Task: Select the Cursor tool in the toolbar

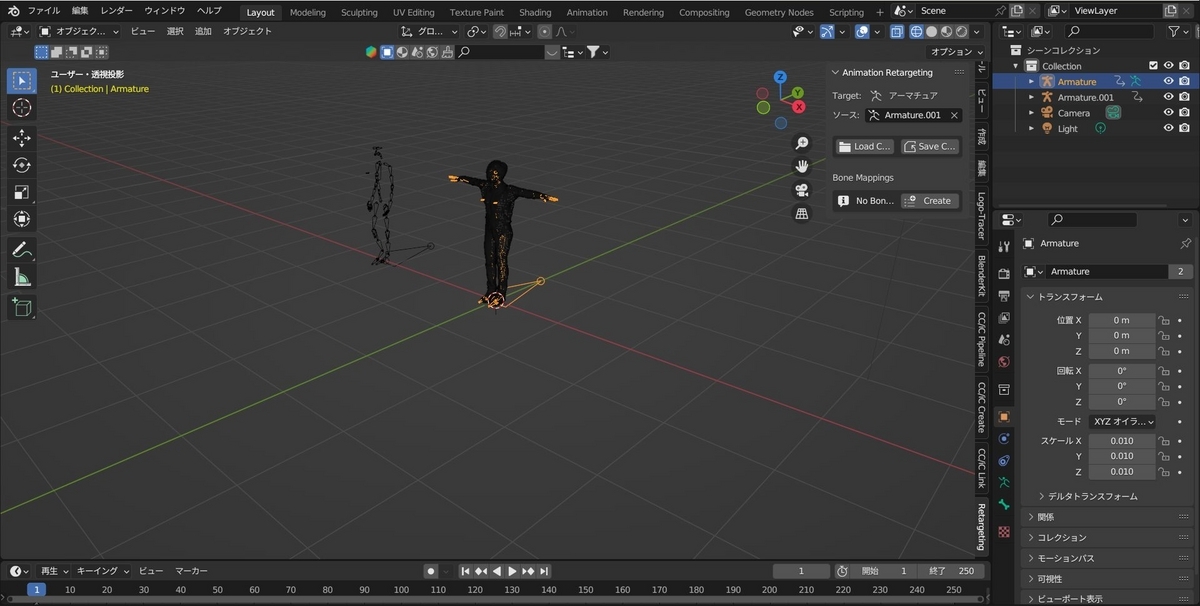Action: (21, 107)
